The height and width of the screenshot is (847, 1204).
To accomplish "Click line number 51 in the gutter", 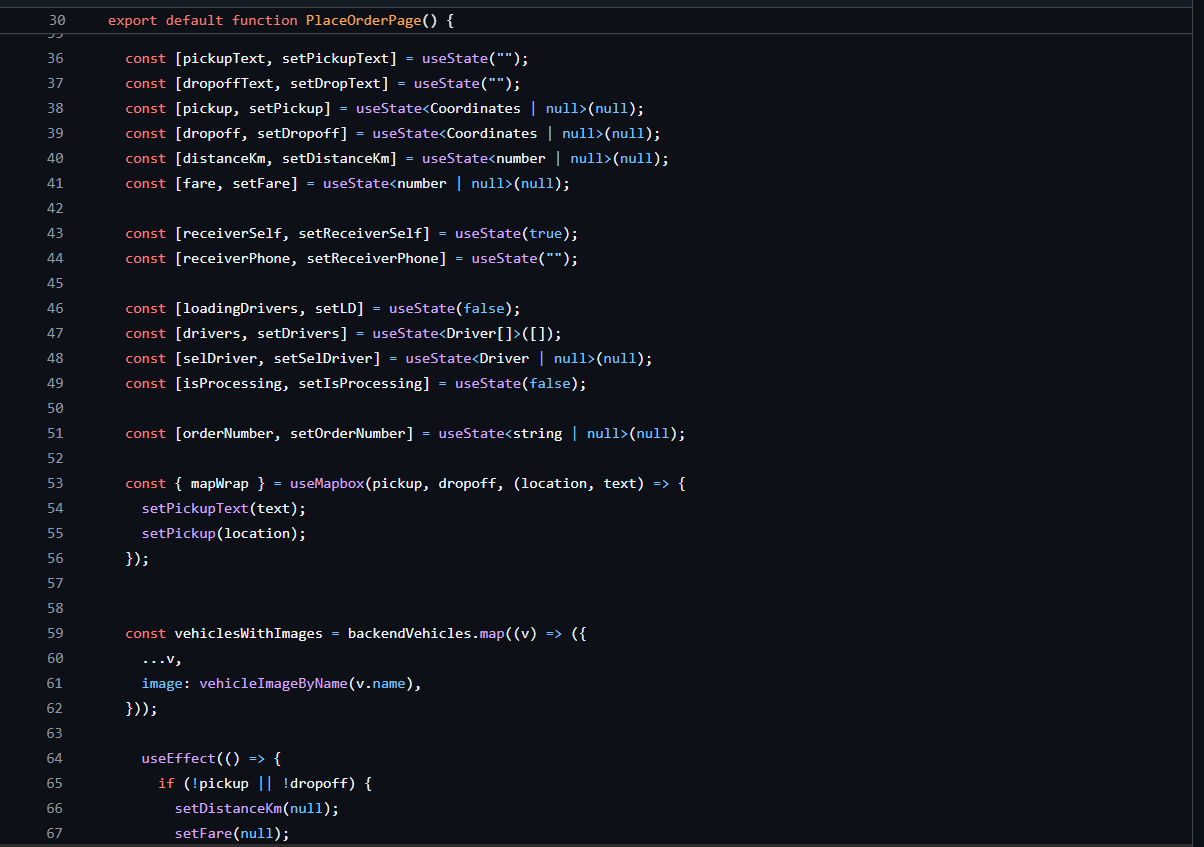I will [x=55, y=433].
